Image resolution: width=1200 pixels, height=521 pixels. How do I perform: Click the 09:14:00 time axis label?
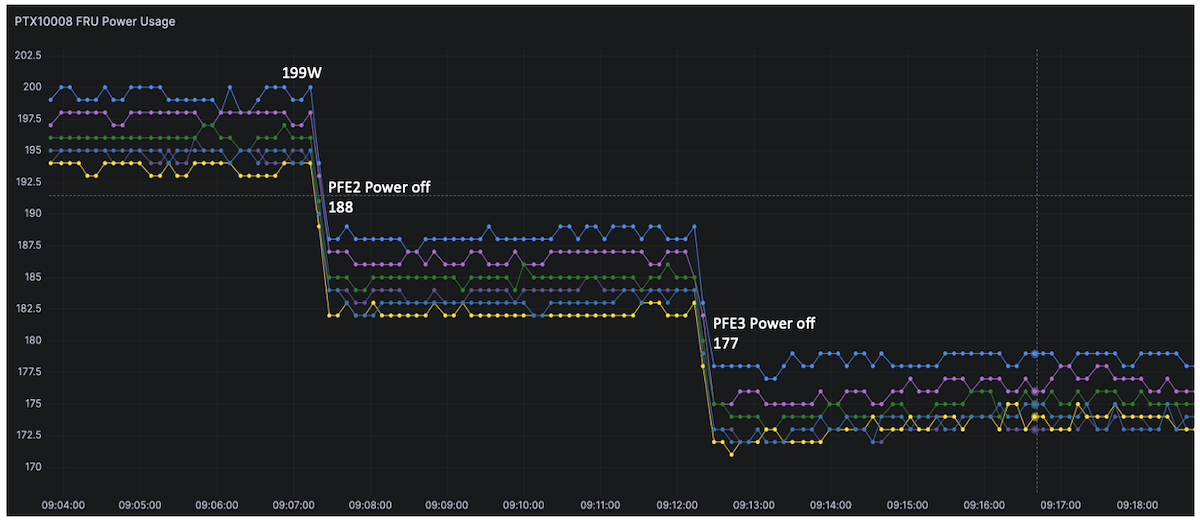point(831,506)
